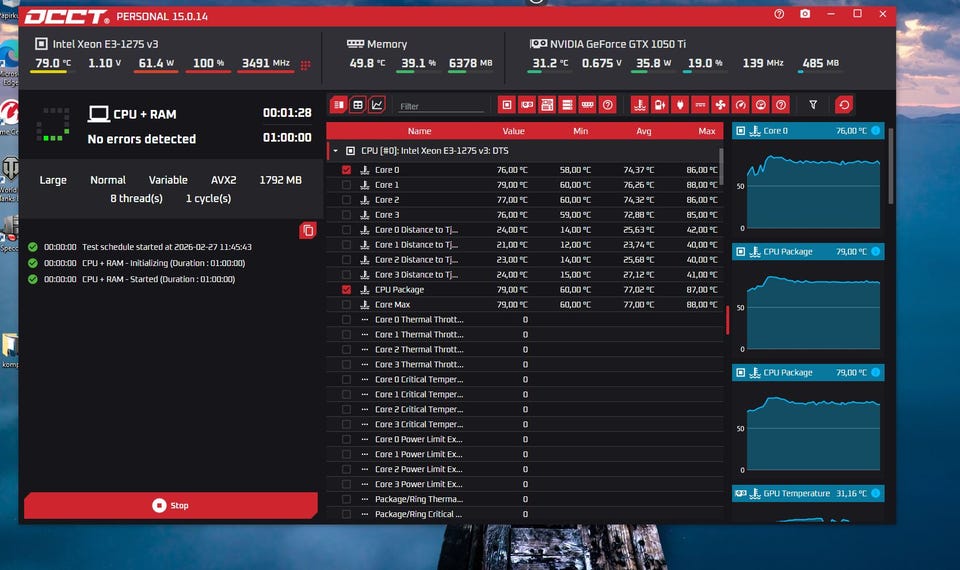Image resolution: width=960 pixels, height=570 pixels.
Task: Switch to the table-and-graph split view
Action: [339, 105]
